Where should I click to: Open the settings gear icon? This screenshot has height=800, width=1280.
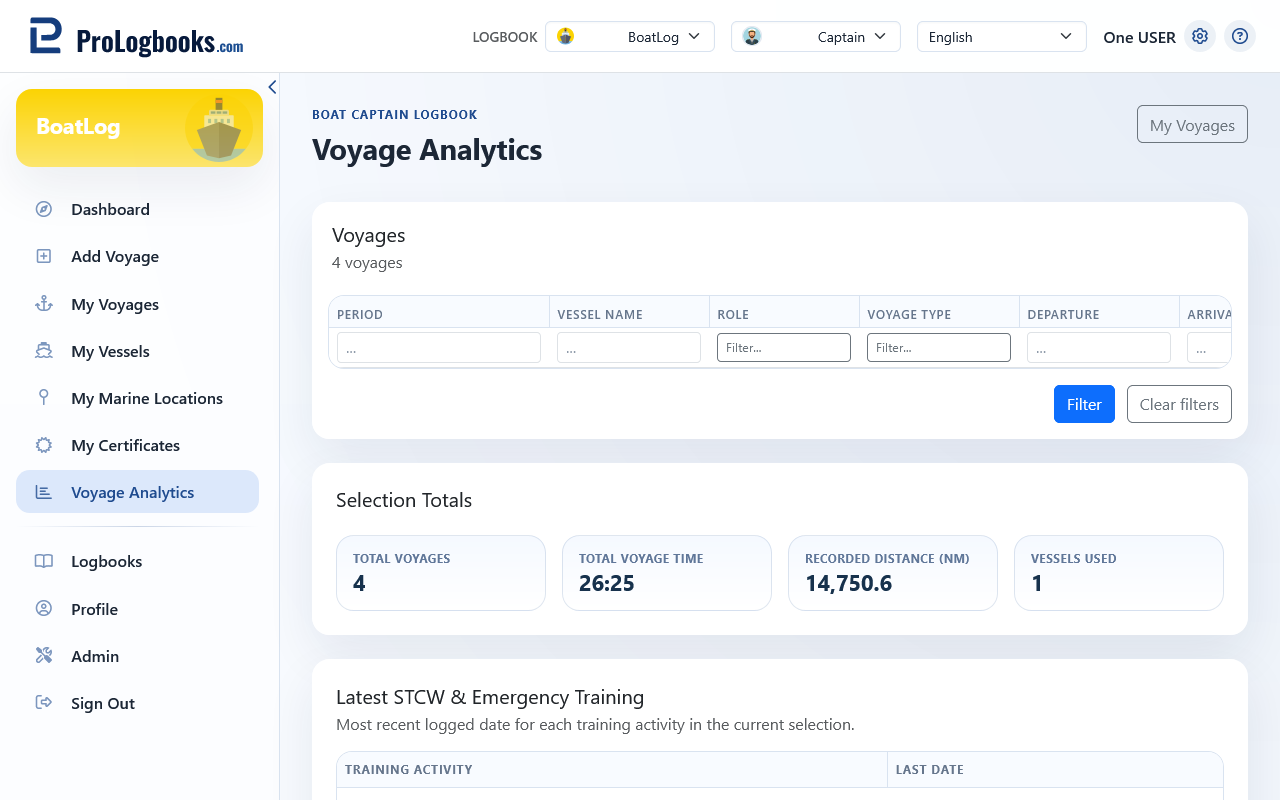pos(1200,36)
